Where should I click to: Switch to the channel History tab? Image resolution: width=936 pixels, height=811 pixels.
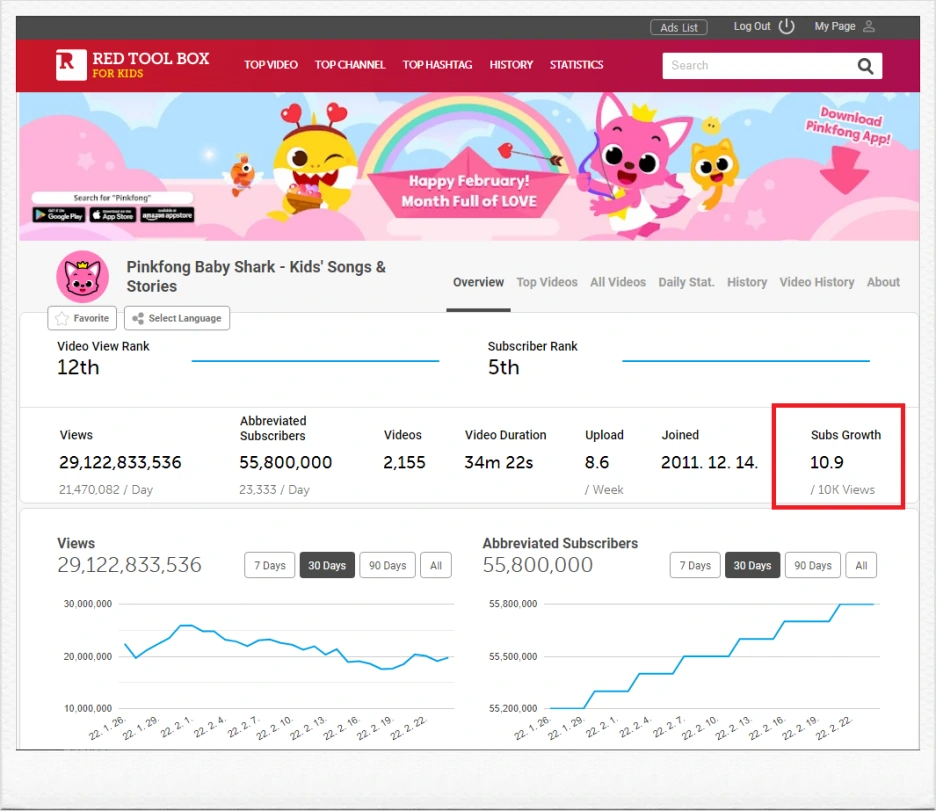click(747, 282)
